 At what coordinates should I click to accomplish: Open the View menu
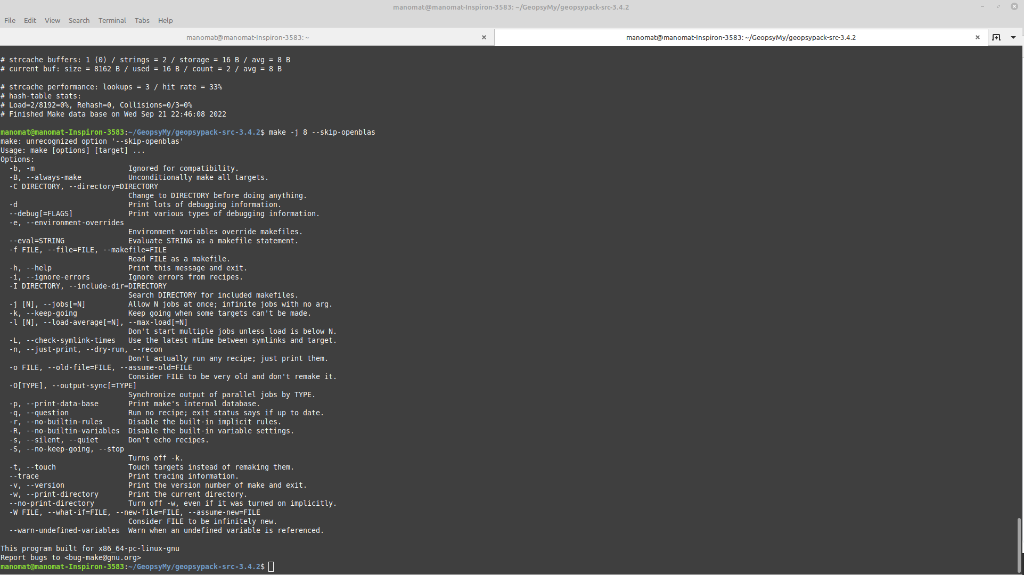(x=52, y=20)
